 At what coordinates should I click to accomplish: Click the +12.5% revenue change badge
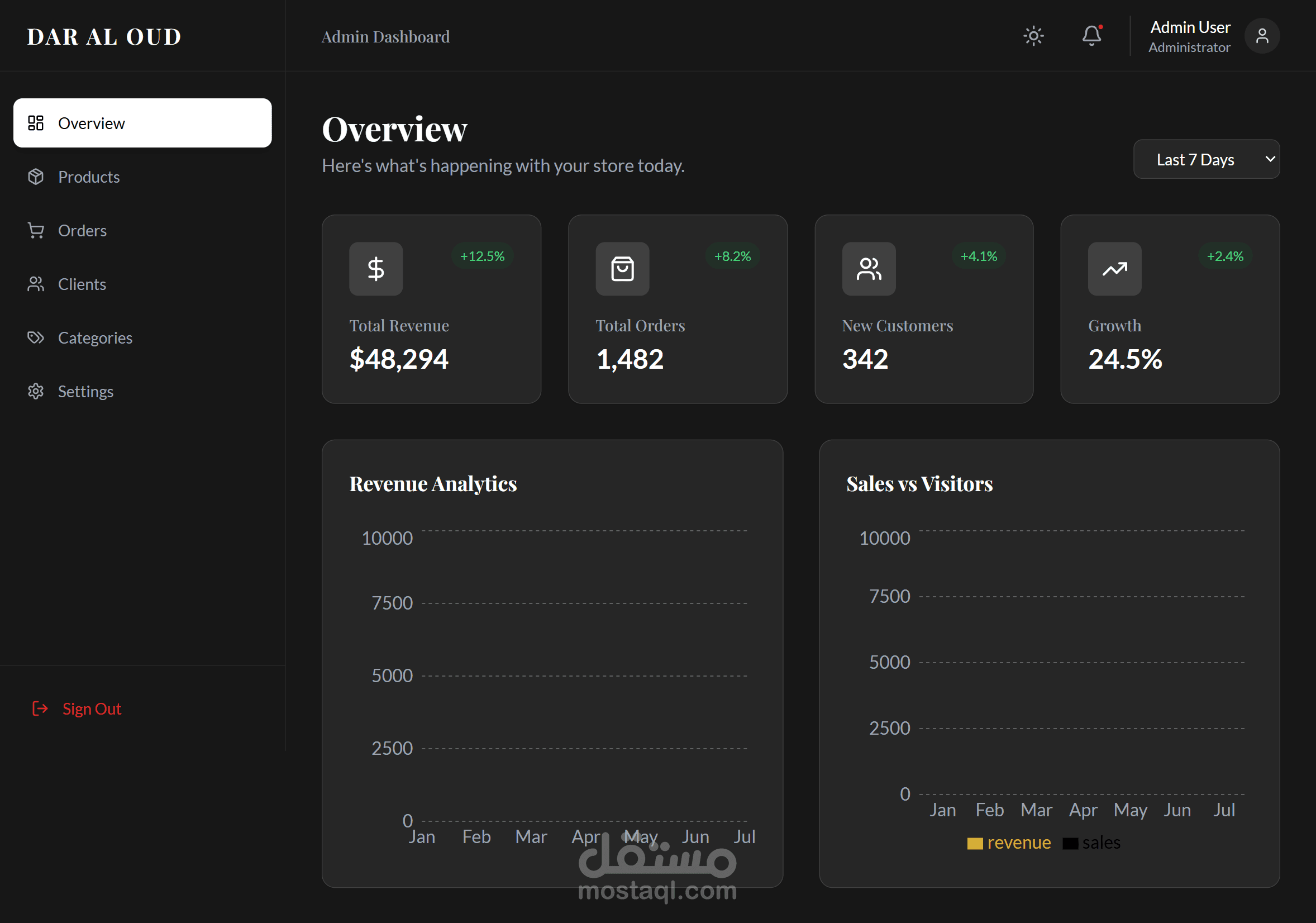pos(482,256)
